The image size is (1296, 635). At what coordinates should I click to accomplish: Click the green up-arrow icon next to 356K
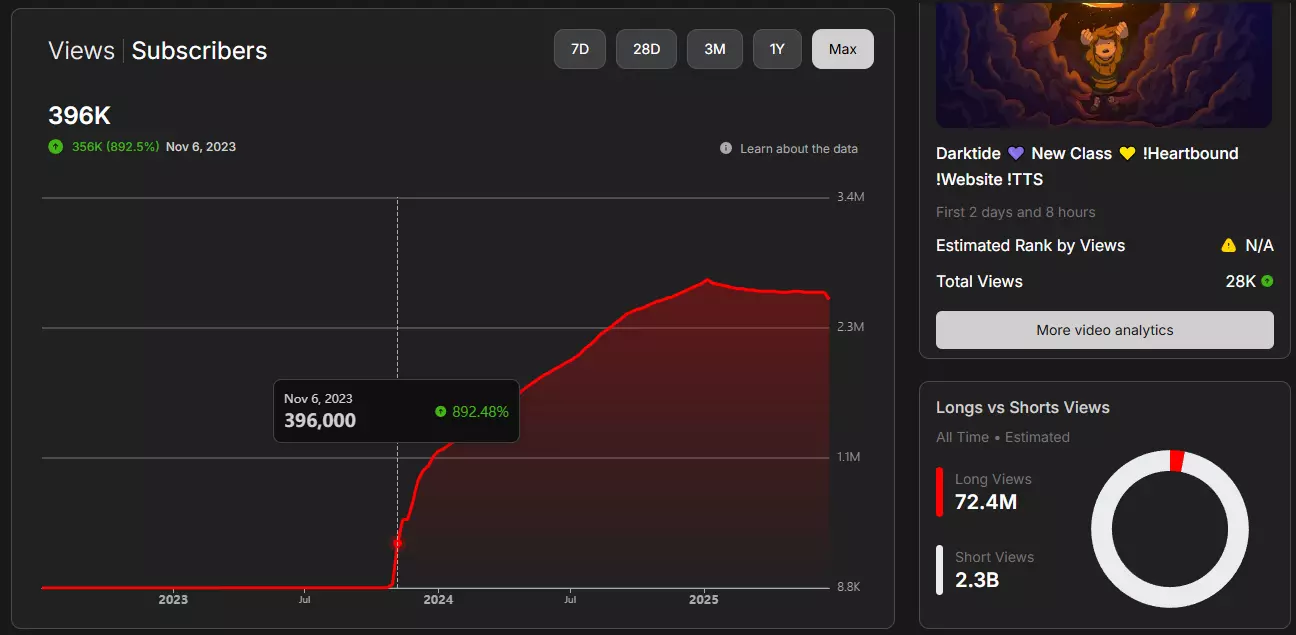pyautogui.click(x=56, y=146)
